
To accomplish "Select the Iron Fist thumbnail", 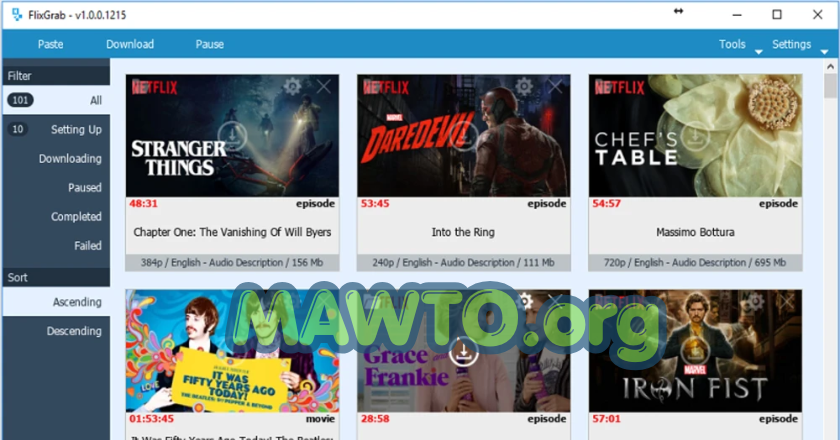I will pos(695,351).
